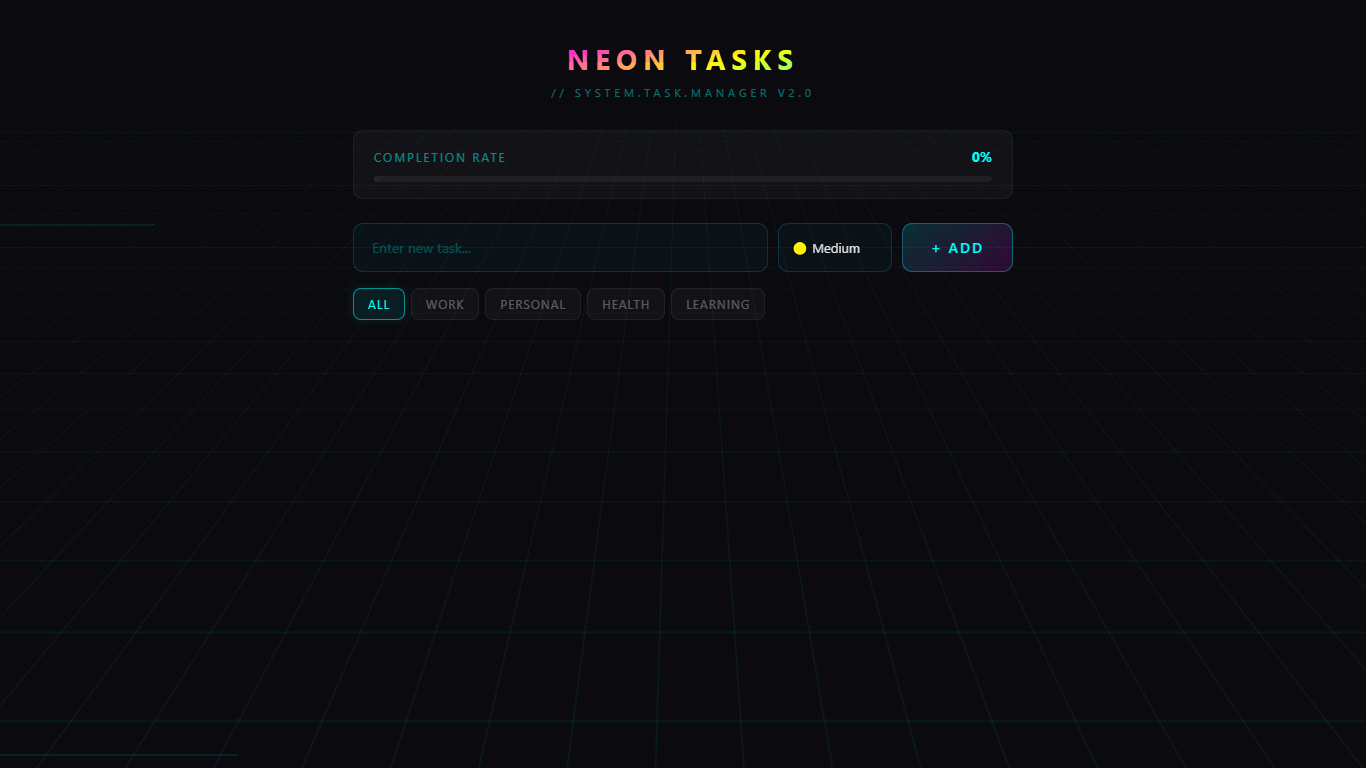Click the yellow priority dot indicator
The height and width of the screenshot is (768, 1366).
coord(800,248)
